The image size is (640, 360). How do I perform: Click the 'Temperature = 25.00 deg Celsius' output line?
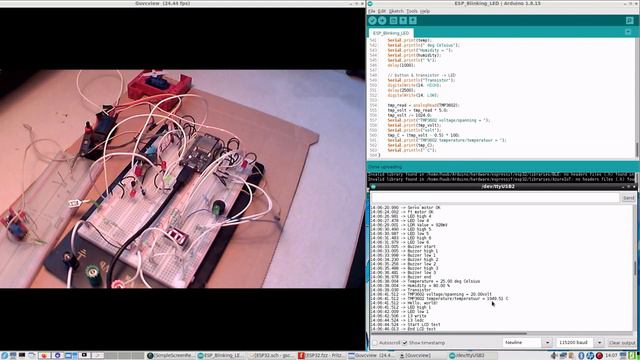[x=444, y=281]
